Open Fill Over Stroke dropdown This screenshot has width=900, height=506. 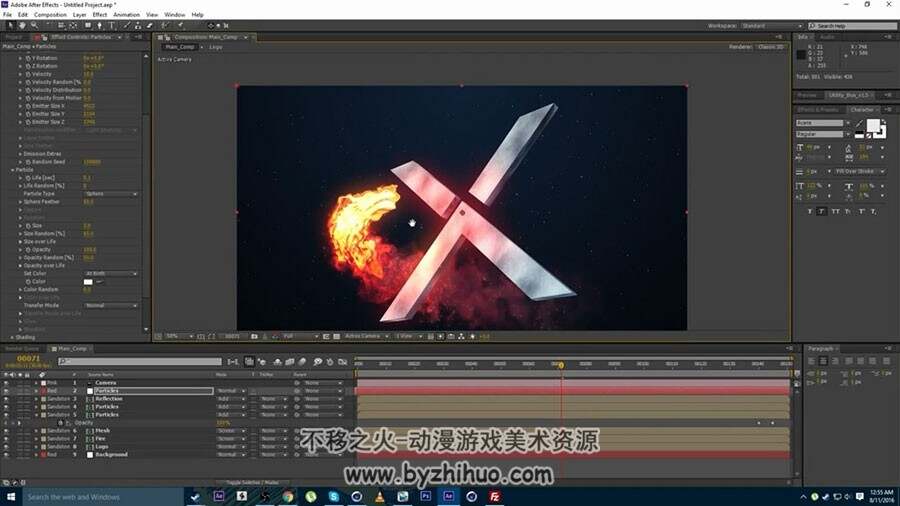click(x=859, y=172)
